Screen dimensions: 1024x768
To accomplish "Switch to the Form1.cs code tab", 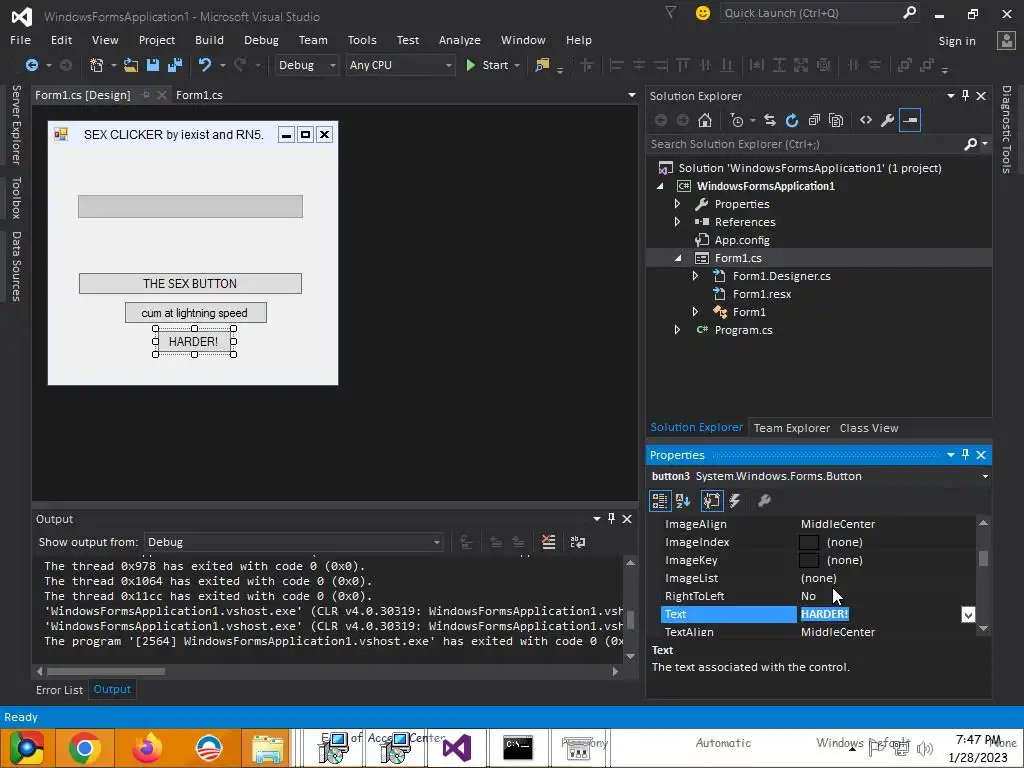I will pos(199,95).
